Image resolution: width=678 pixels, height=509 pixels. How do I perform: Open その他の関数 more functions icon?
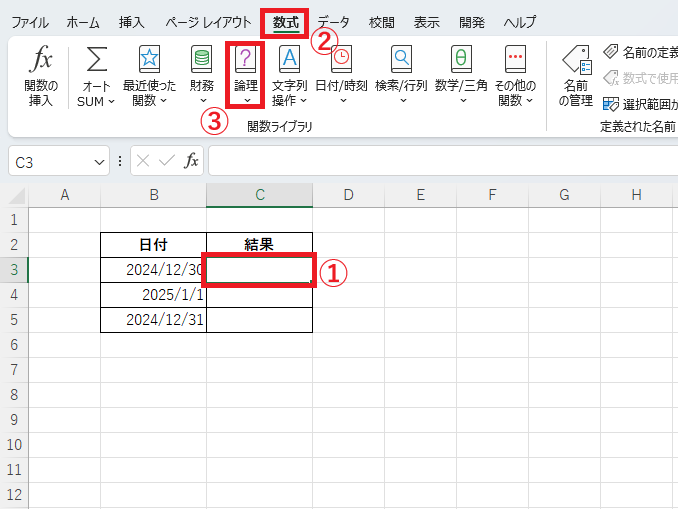(x=515, y=59)
